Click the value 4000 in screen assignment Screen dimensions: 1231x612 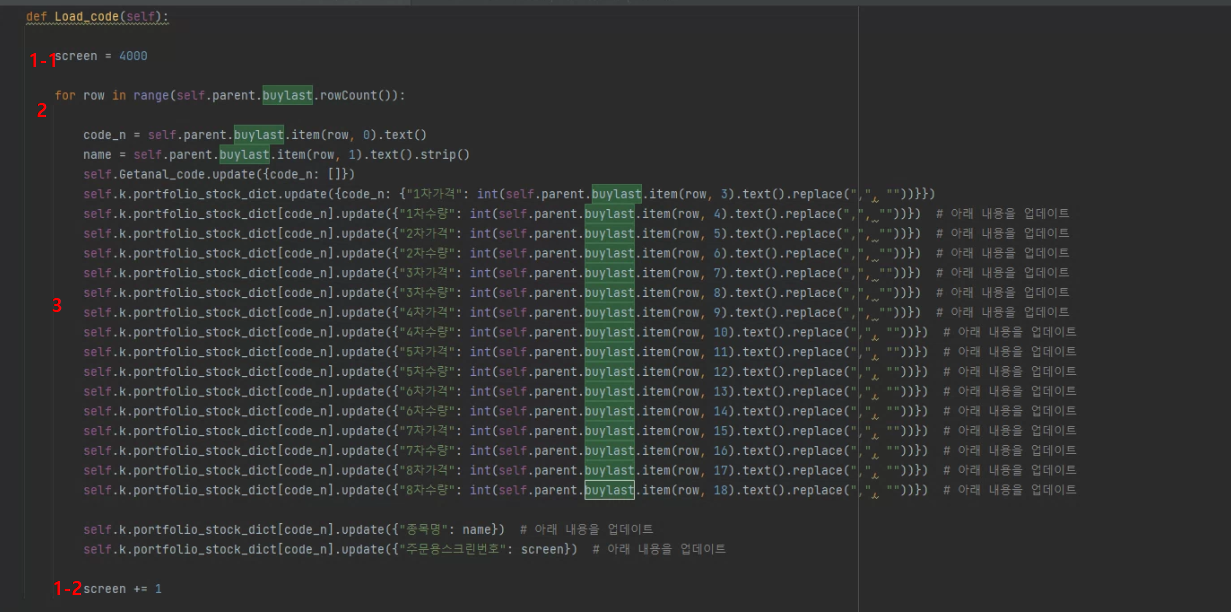(x=133, y=56)
